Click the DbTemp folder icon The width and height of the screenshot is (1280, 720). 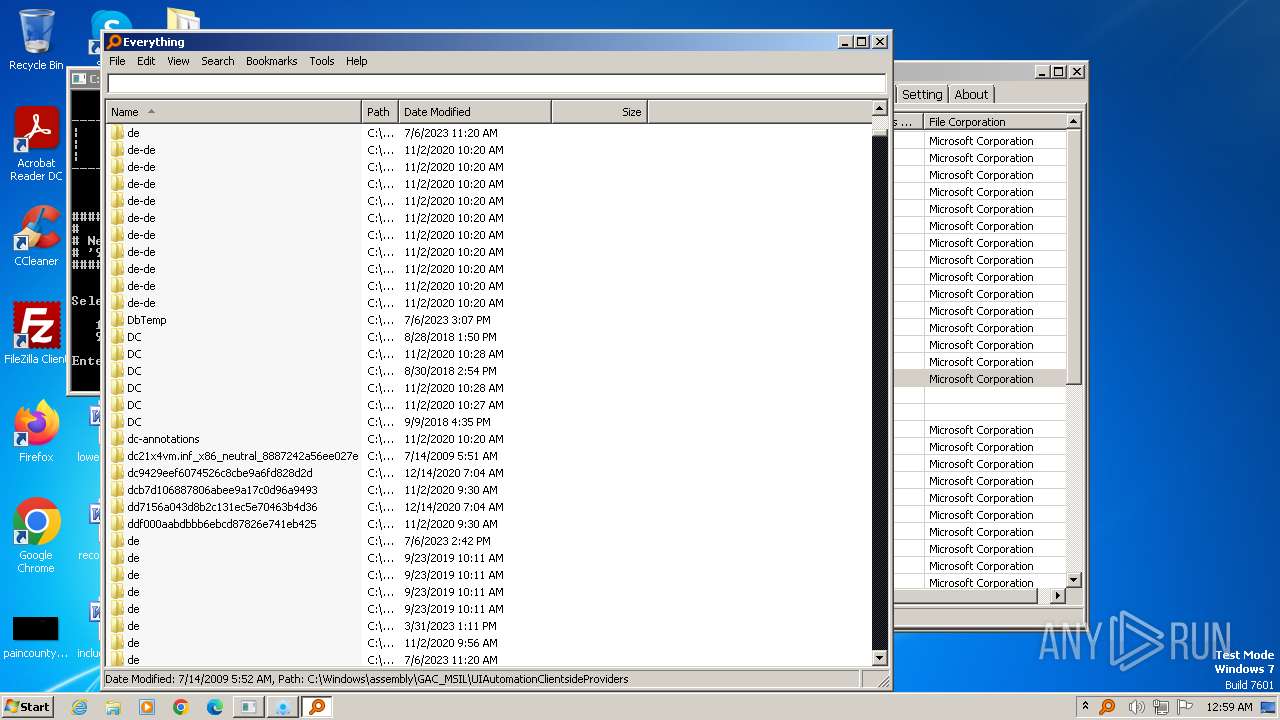(117, 320)
